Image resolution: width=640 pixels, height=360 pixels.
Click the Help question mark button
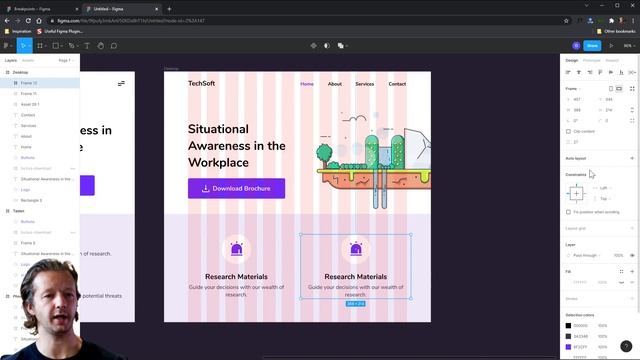tap(626, 346)
